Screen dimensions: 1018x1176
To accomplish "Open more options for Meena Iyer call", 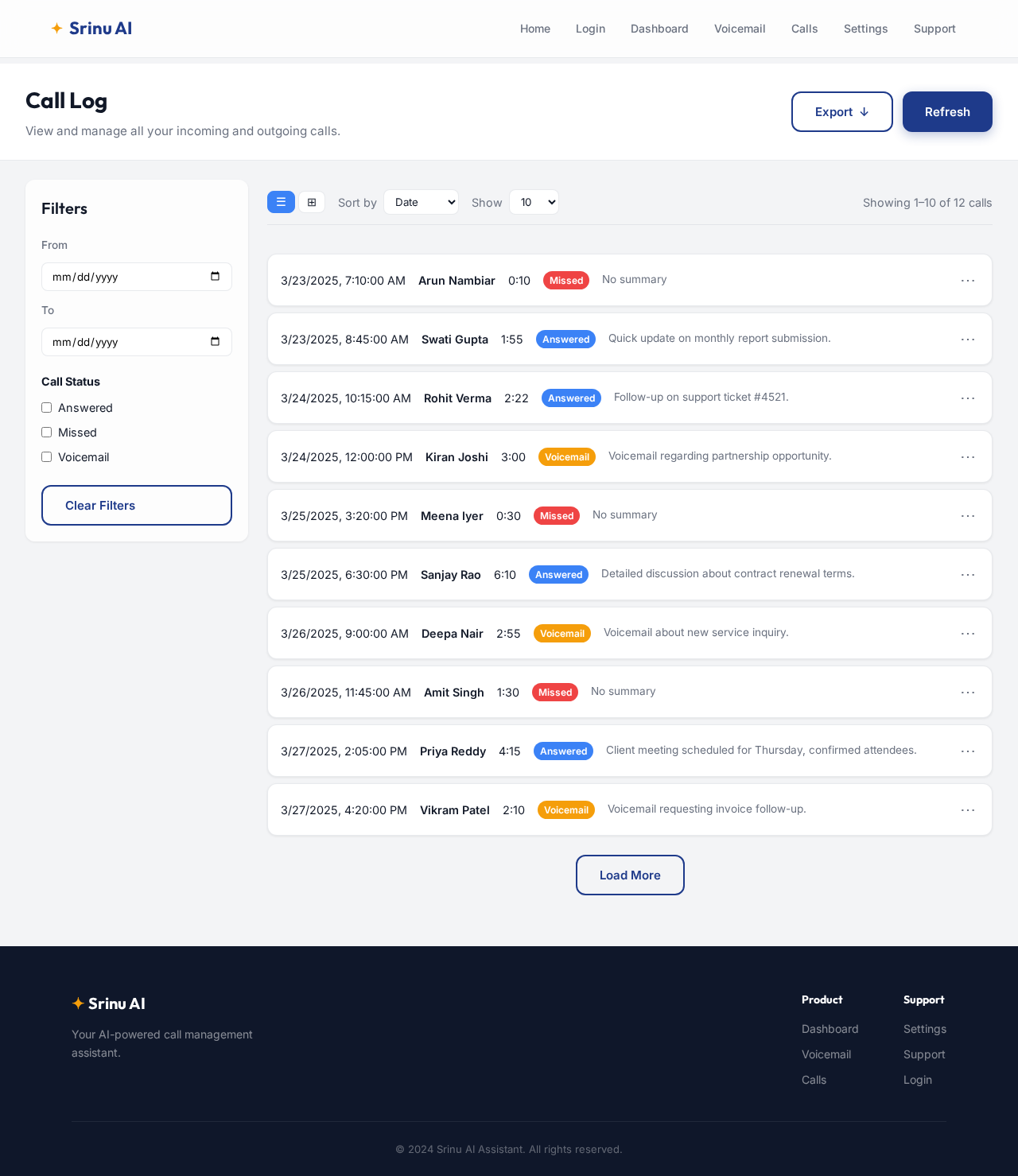I will (968, 515).
